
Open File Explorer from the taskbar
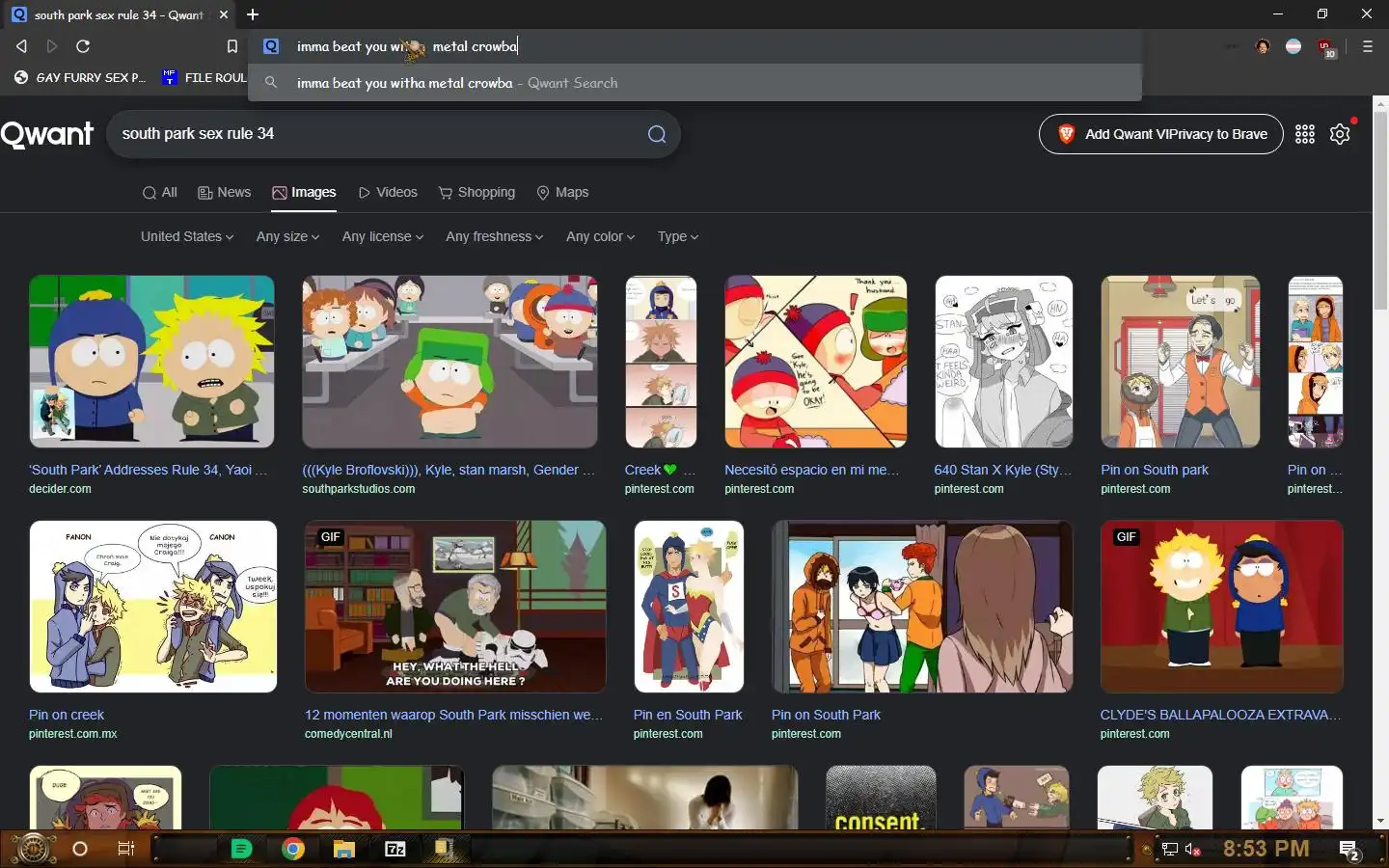[344, 849]
